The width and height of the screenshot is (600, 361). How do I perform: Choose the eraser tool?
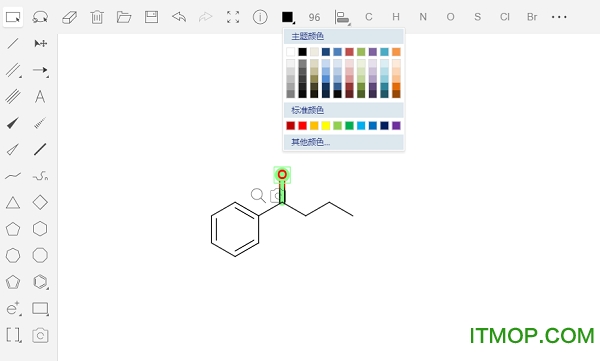69,17
